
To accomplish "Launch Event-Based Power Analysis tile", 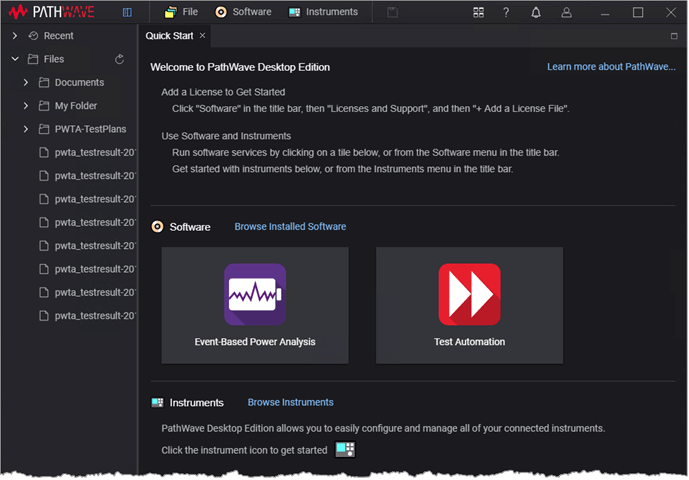I will pyautogui.click(x=255, y=305).
